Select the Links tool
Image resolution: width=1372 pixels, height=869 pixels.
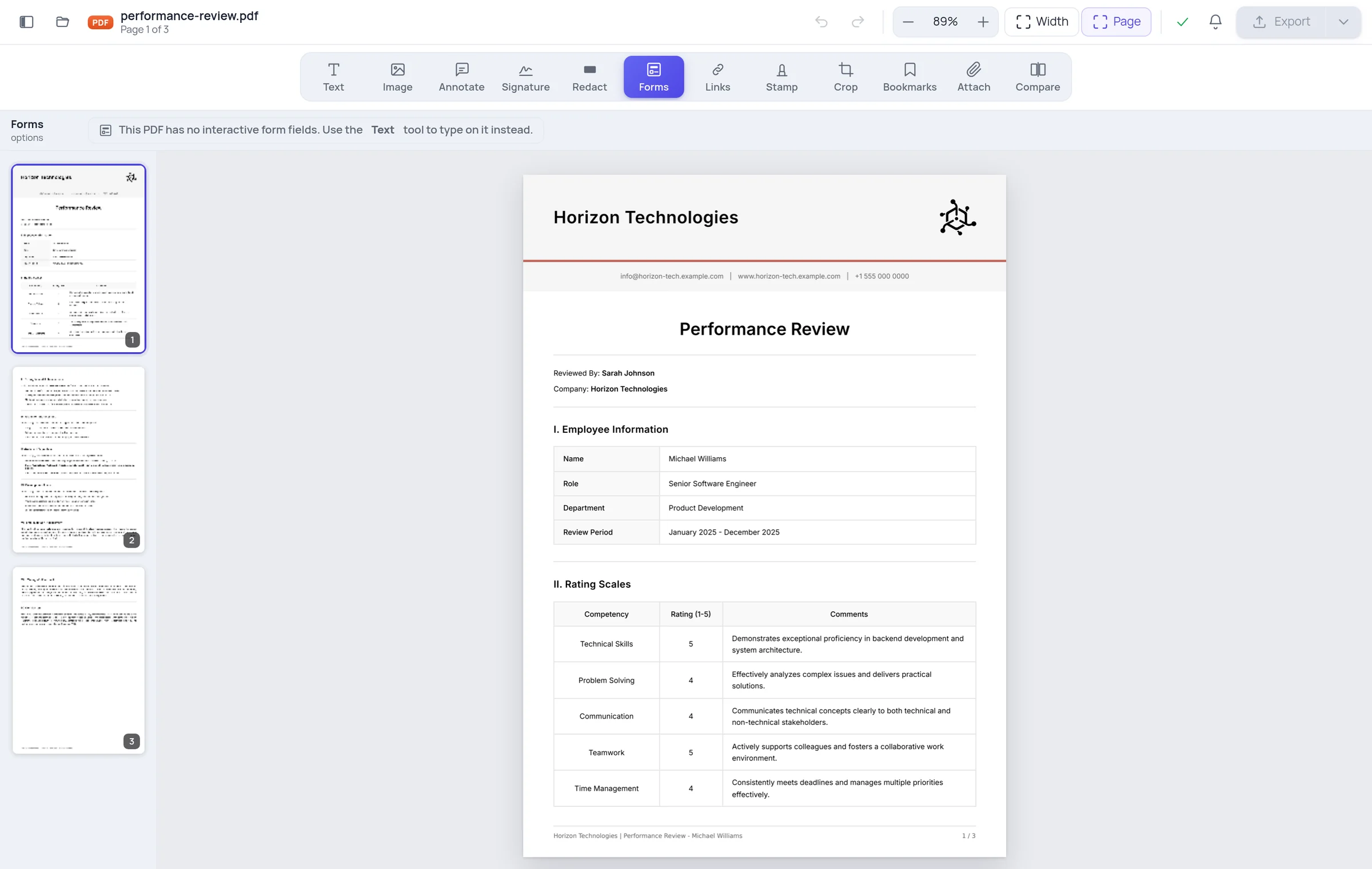pos(717,77)
